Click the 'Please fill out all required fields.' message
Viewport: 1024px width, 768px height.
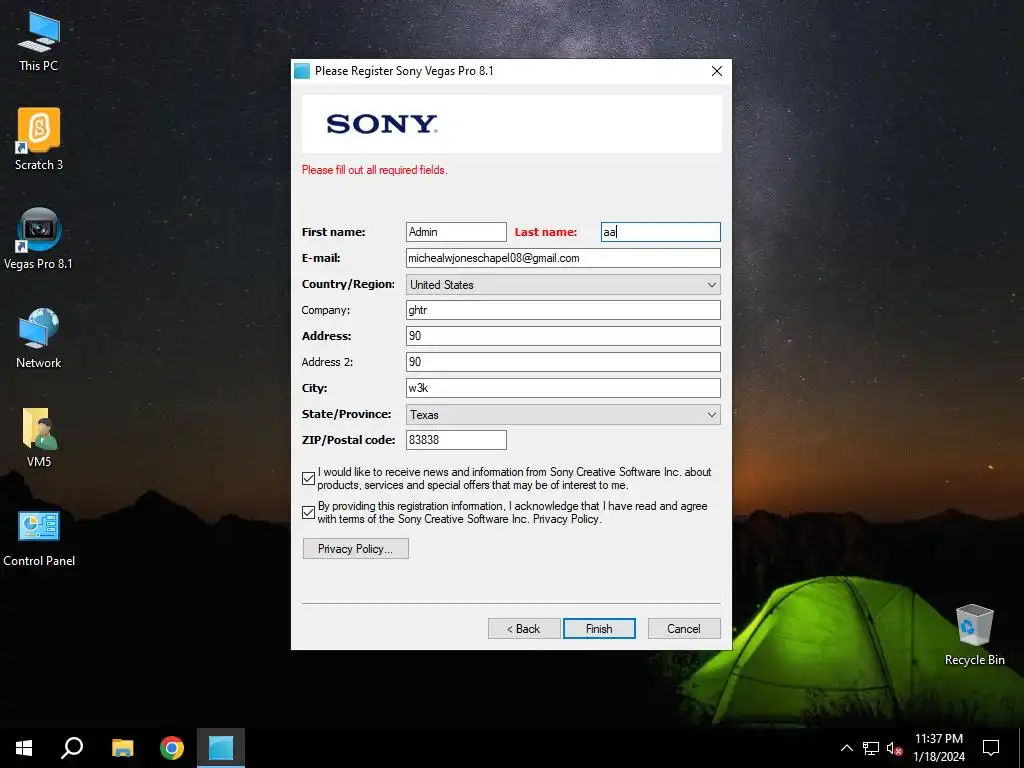(x=374, y=170)
